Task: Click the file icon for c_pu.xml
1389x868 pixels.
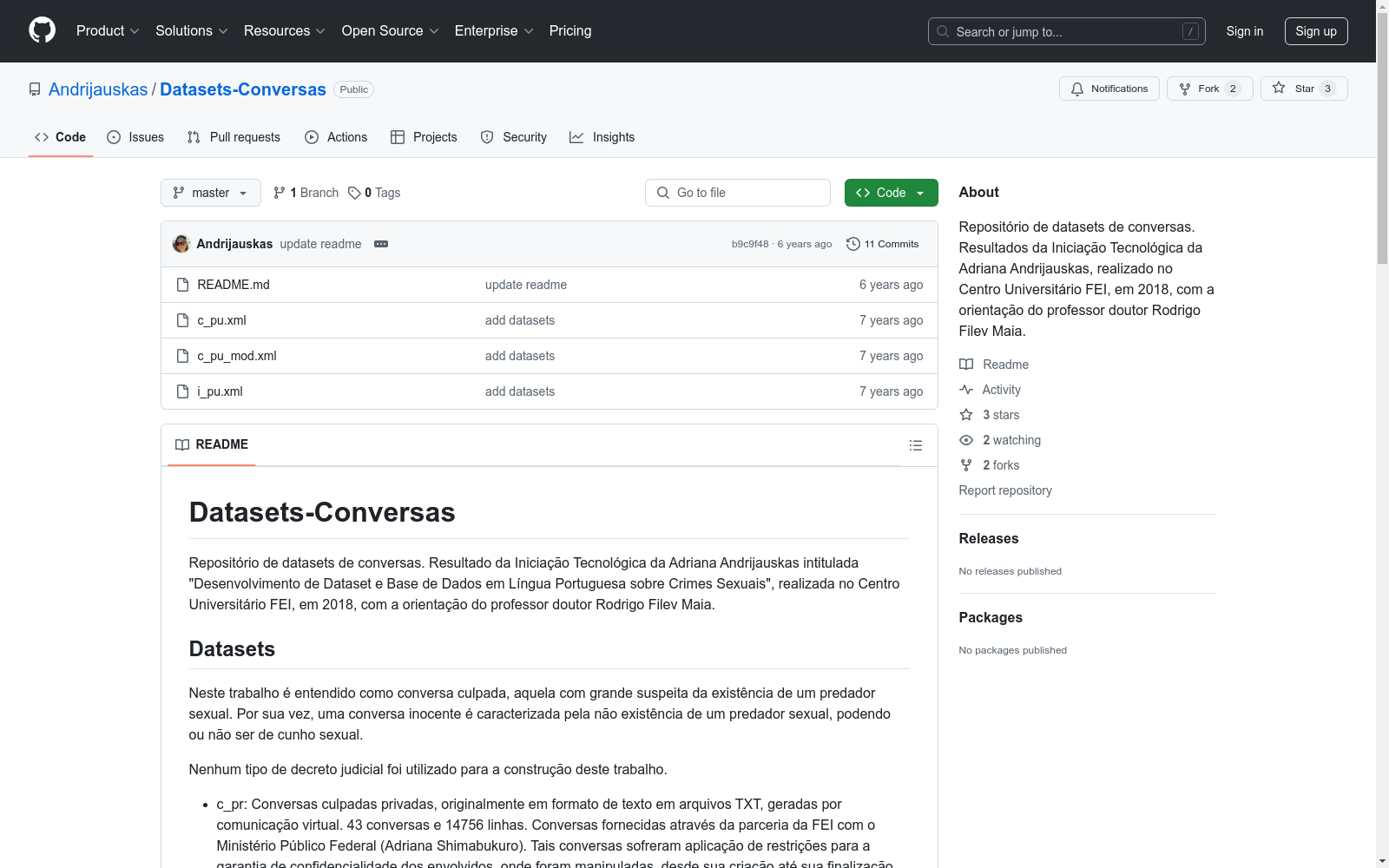Action: pos(182,320)
